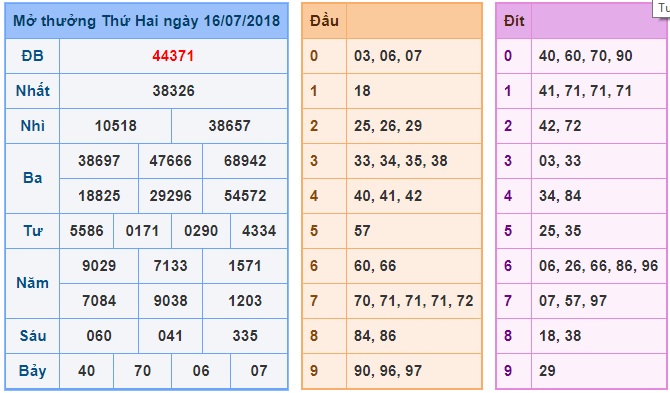Image resolution: width=670 pixels, height=393 pixels.
Task: Select third prize number 47666
Action: [170, 161]
